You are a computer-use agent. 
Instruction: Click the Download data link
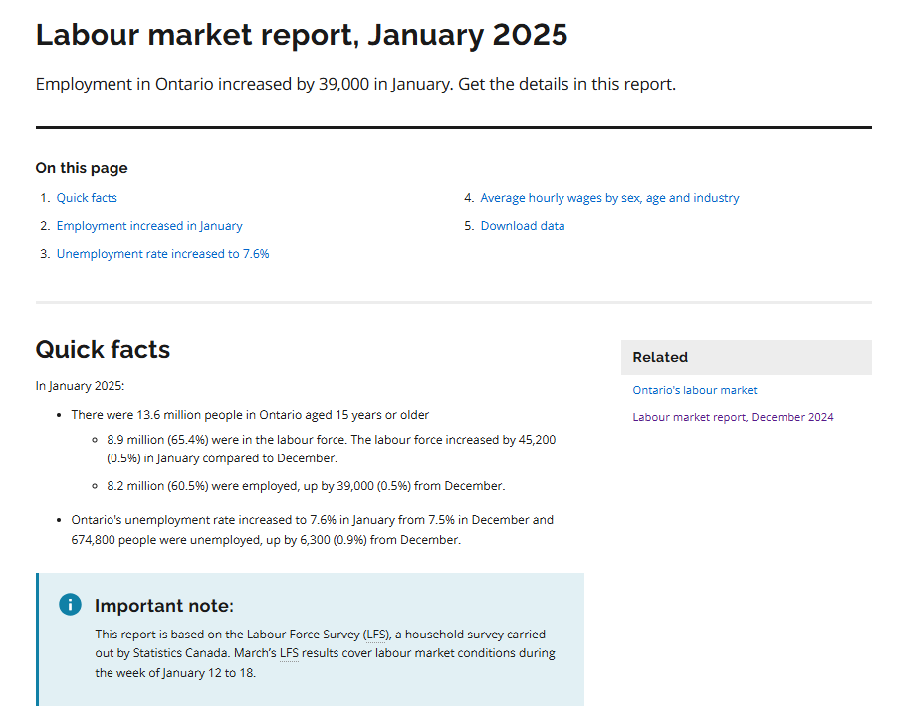coord(522,226)
